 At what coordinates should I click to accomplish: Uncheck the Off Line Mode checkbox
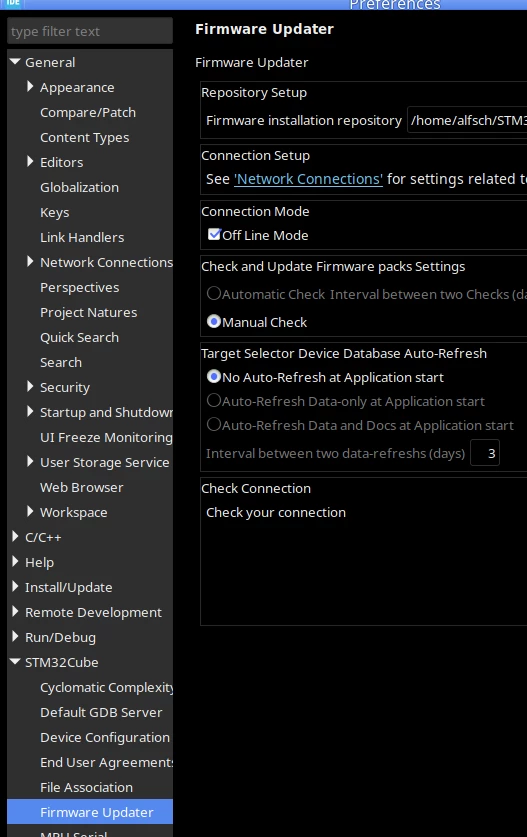[x=214, y=234]
